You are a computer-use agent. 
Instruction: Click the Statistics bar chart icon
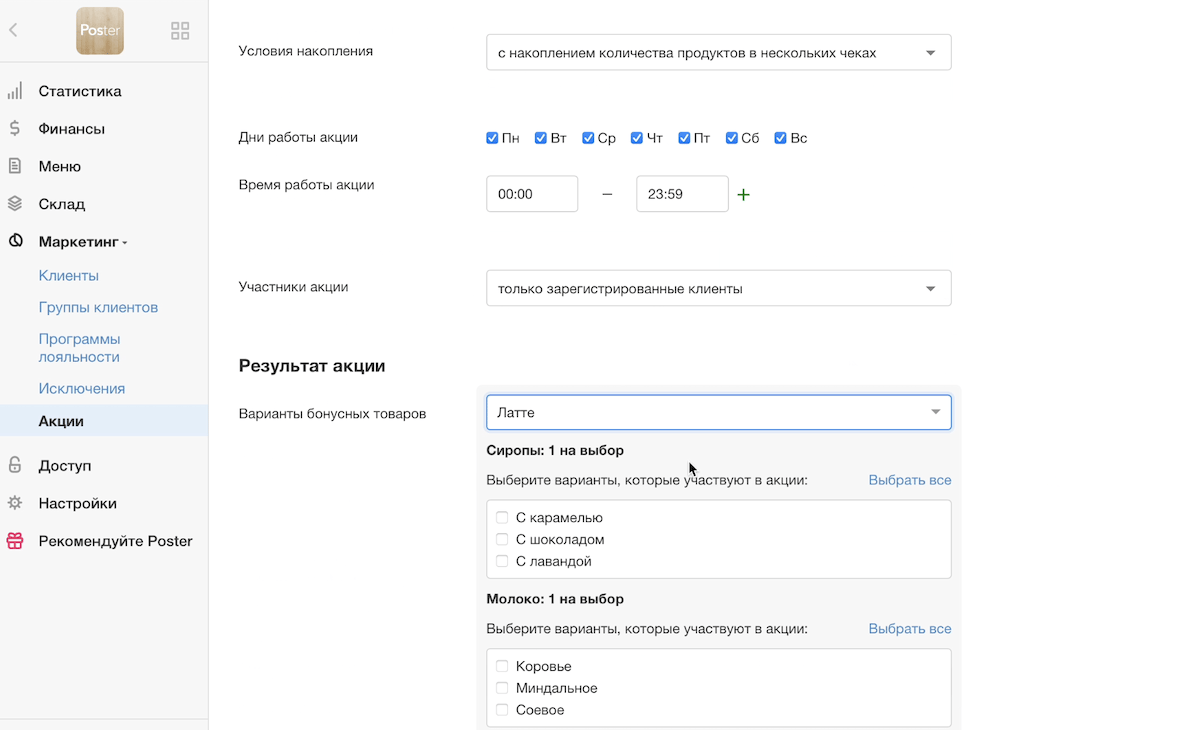tap(15, 91)
